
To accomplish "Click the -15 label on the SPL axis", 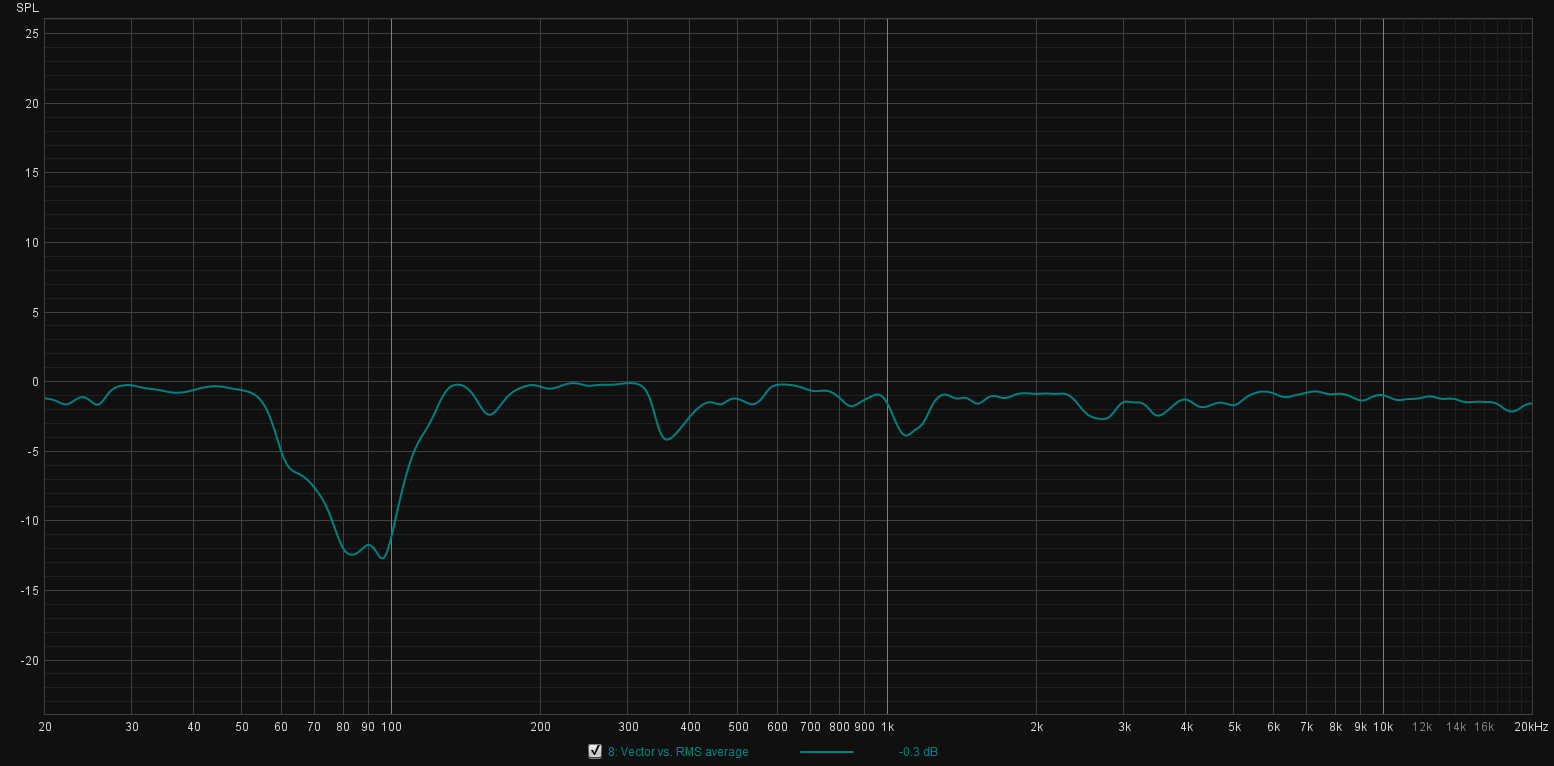I will [30, 590].
